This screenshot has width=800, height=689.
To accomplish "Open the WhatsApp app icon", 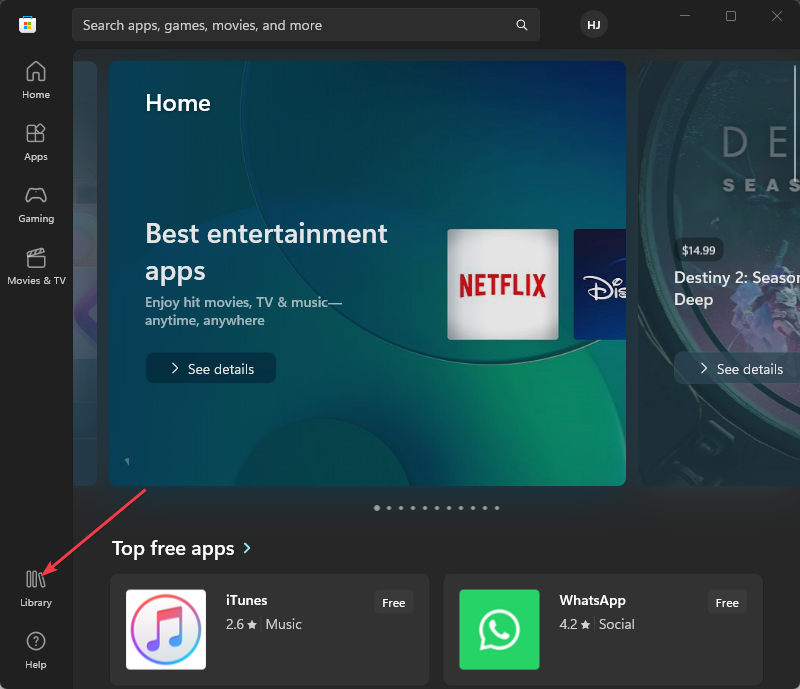I will click(x=499, y=629).
